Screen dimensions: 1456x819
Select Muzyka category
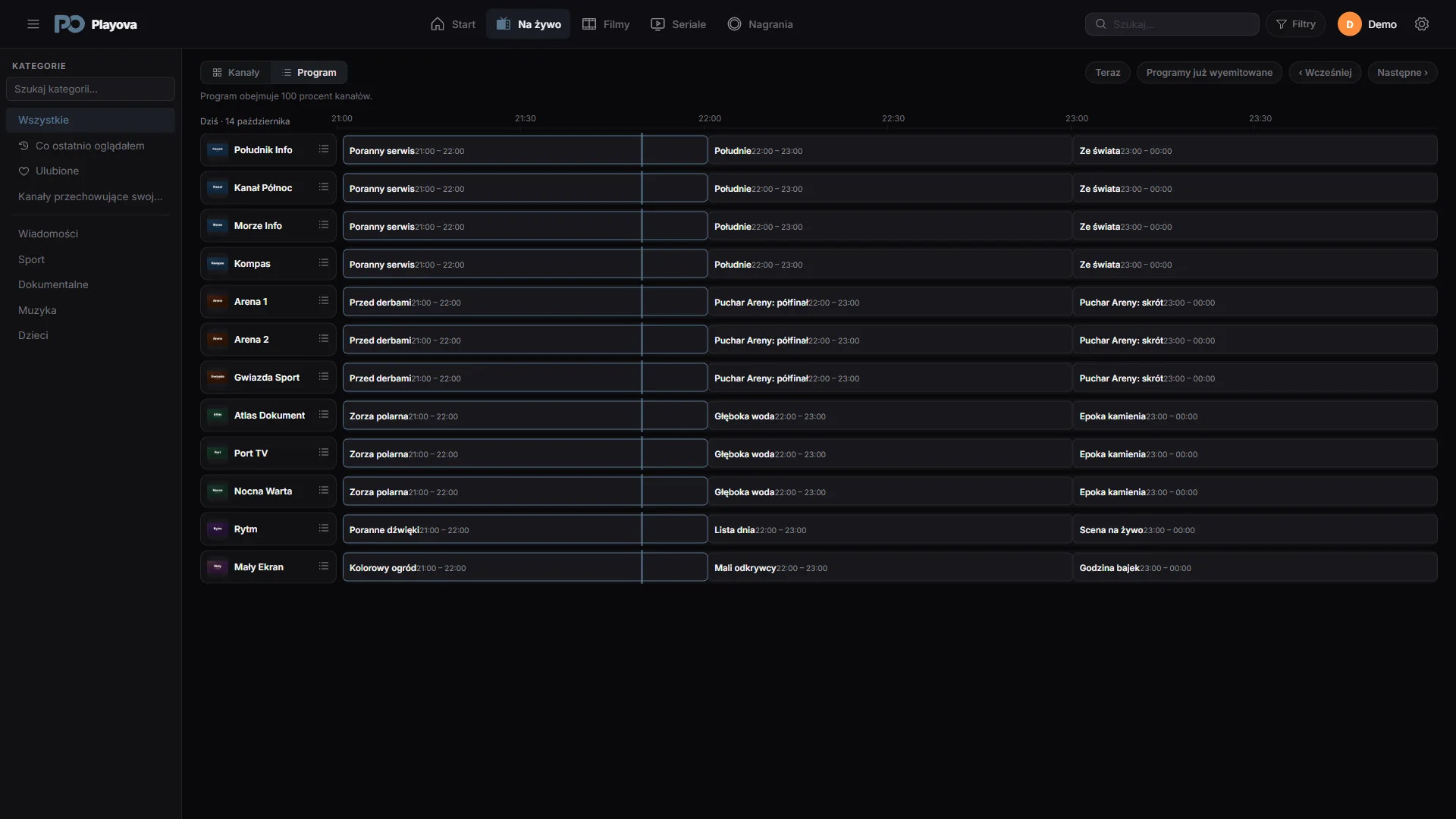(x=90, y=310)
